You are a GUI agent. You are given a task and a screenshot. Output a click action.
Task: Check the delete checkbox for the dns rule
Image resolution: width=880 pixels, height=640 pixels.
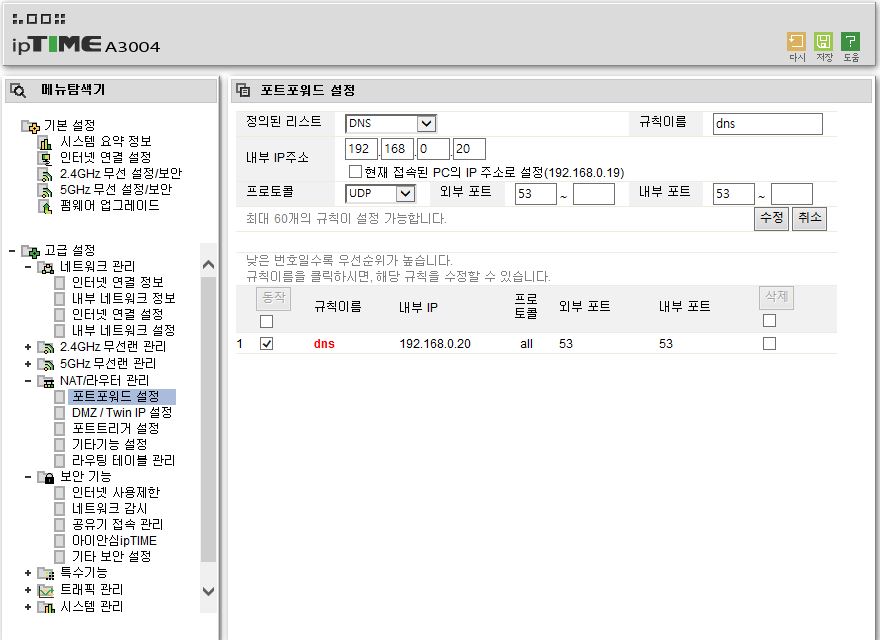pos(769,344)
